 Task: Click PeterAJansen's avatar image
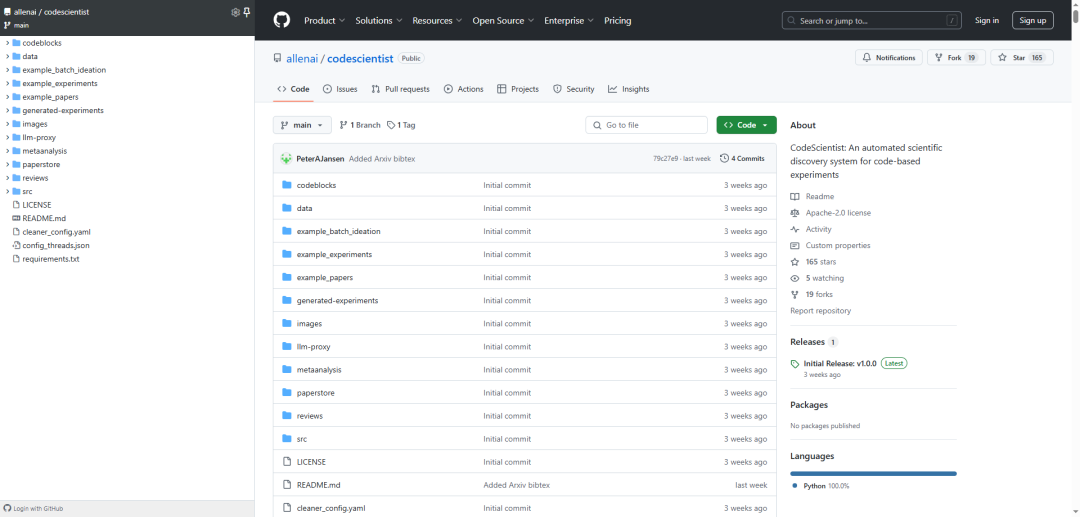click(x=287, y=158)
